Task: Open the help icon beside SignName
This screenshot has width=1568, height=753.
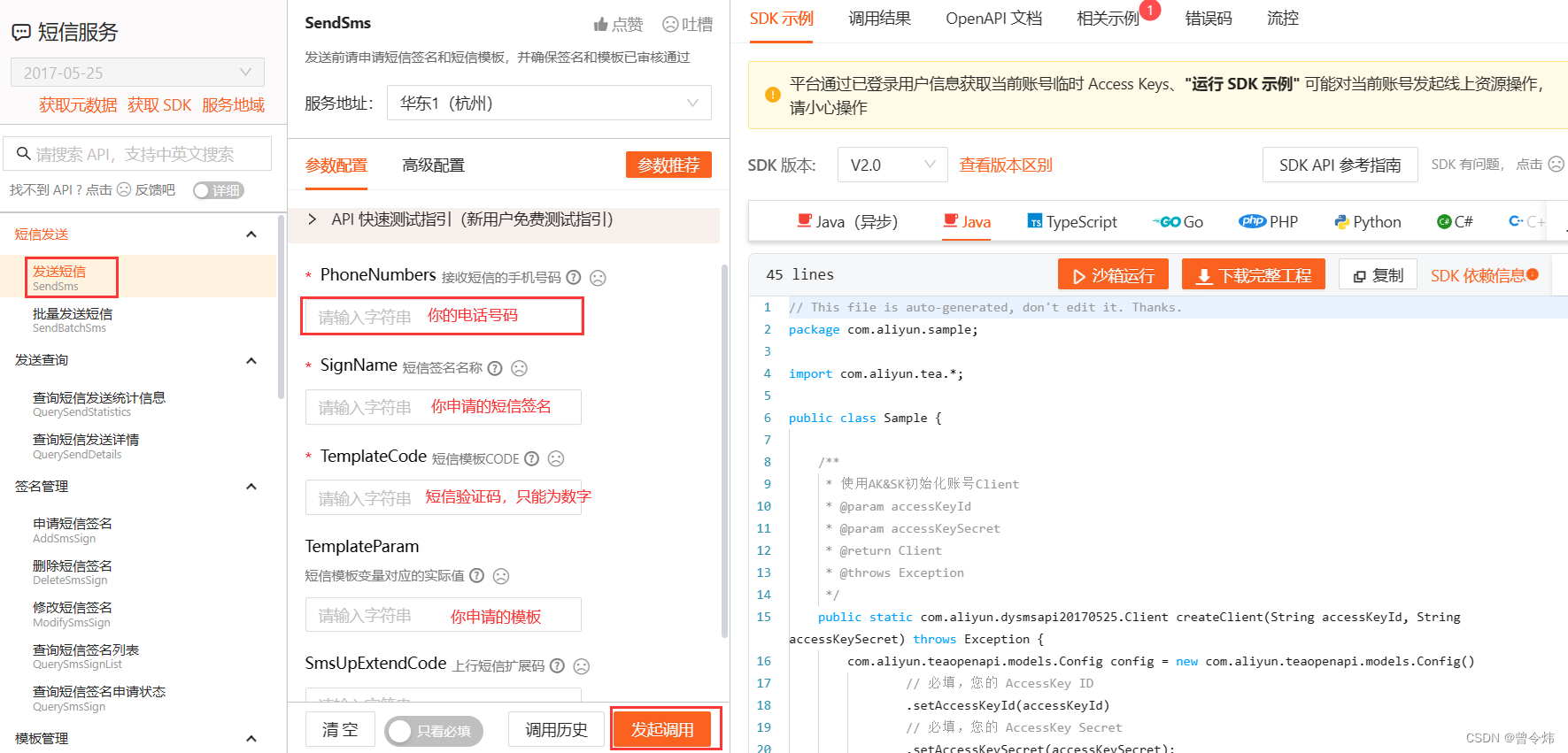Action: (495, 368)
